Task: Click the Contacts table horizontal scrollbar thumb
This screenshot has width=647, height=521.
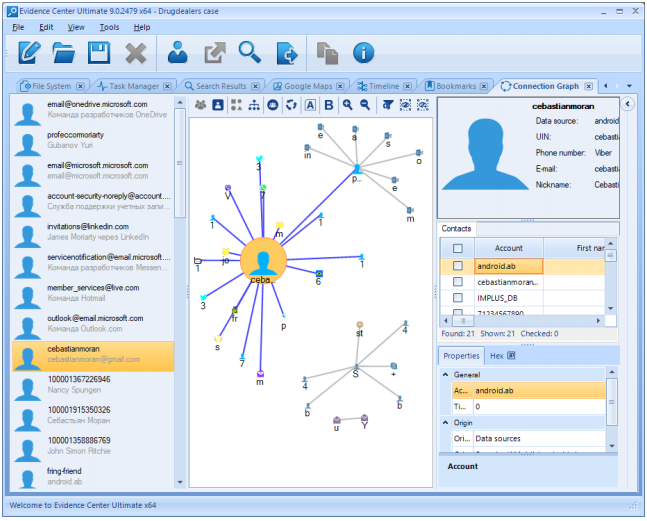Action: click(463, 321)
